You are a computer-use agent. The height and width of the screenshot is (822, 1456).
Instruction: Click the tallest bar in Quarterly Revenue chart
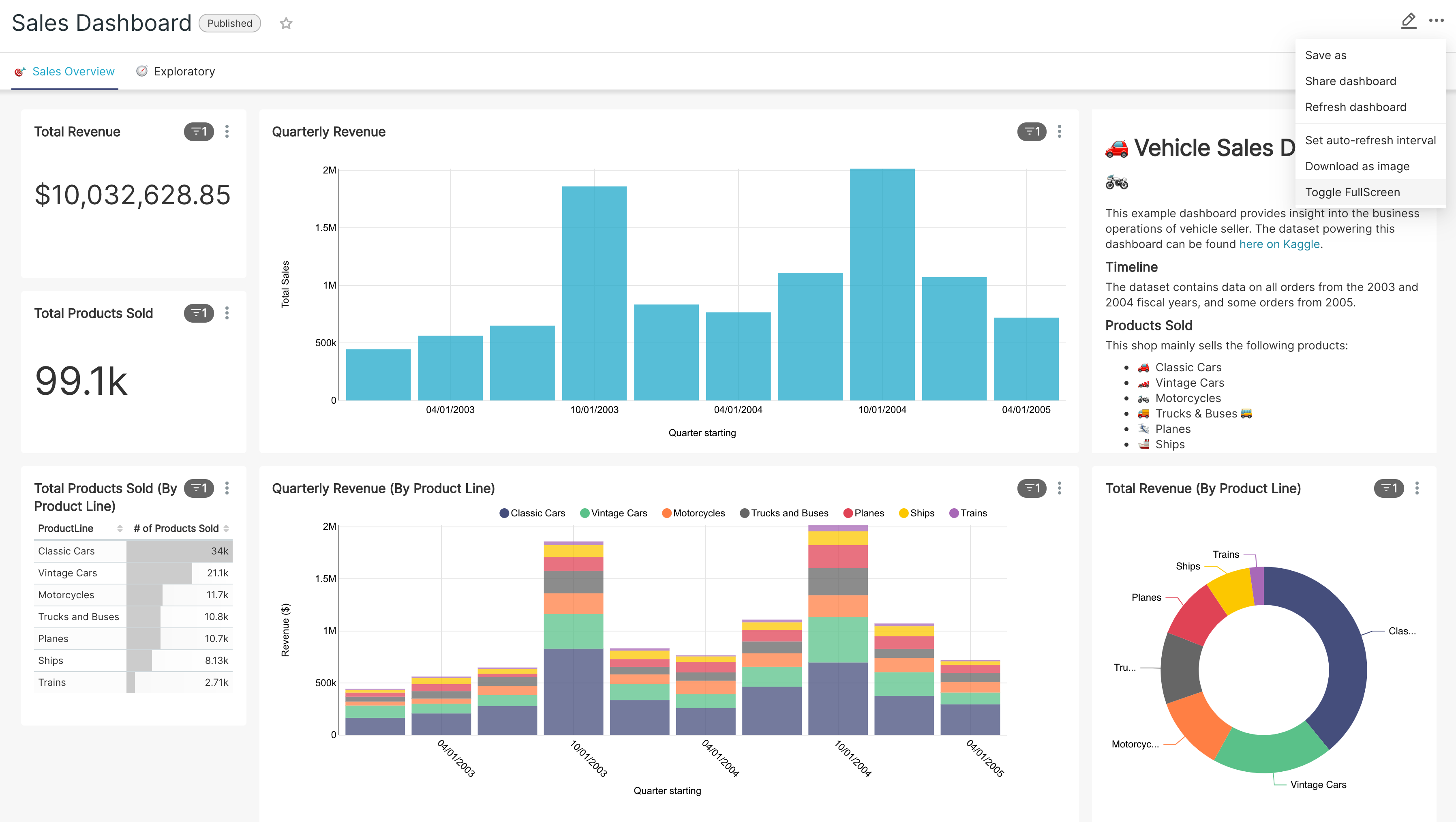882,283
